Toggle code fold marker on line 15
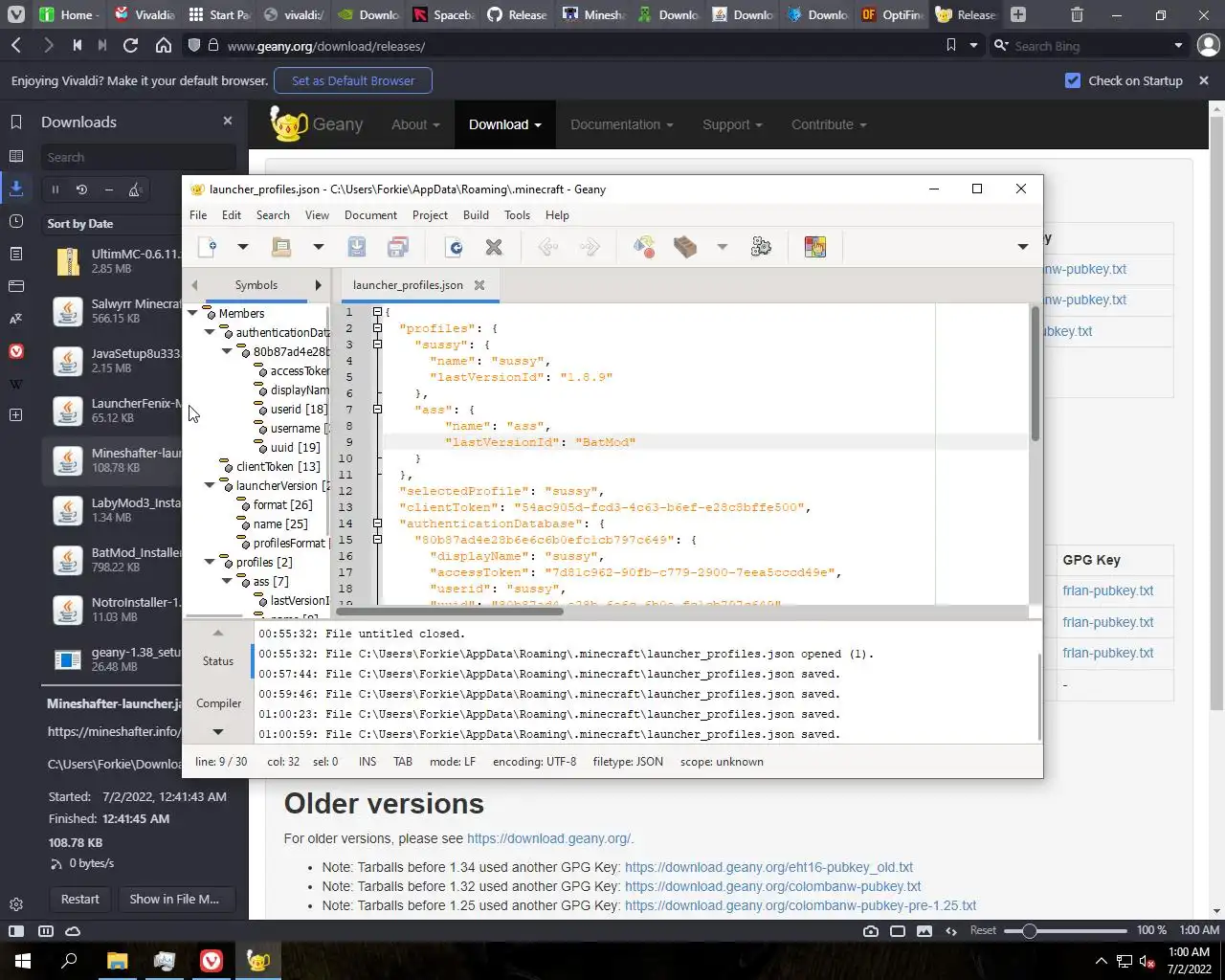 377,540
